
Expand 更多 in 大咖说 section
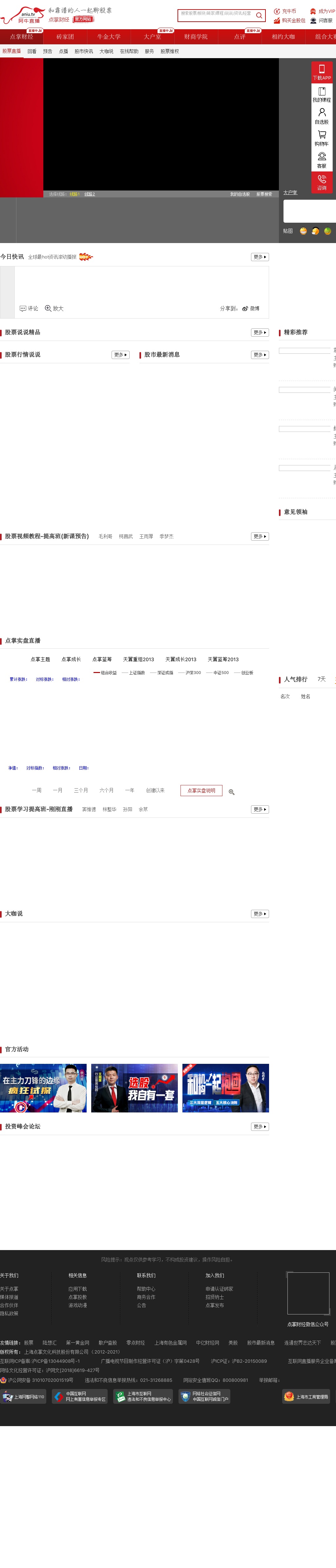260,914
